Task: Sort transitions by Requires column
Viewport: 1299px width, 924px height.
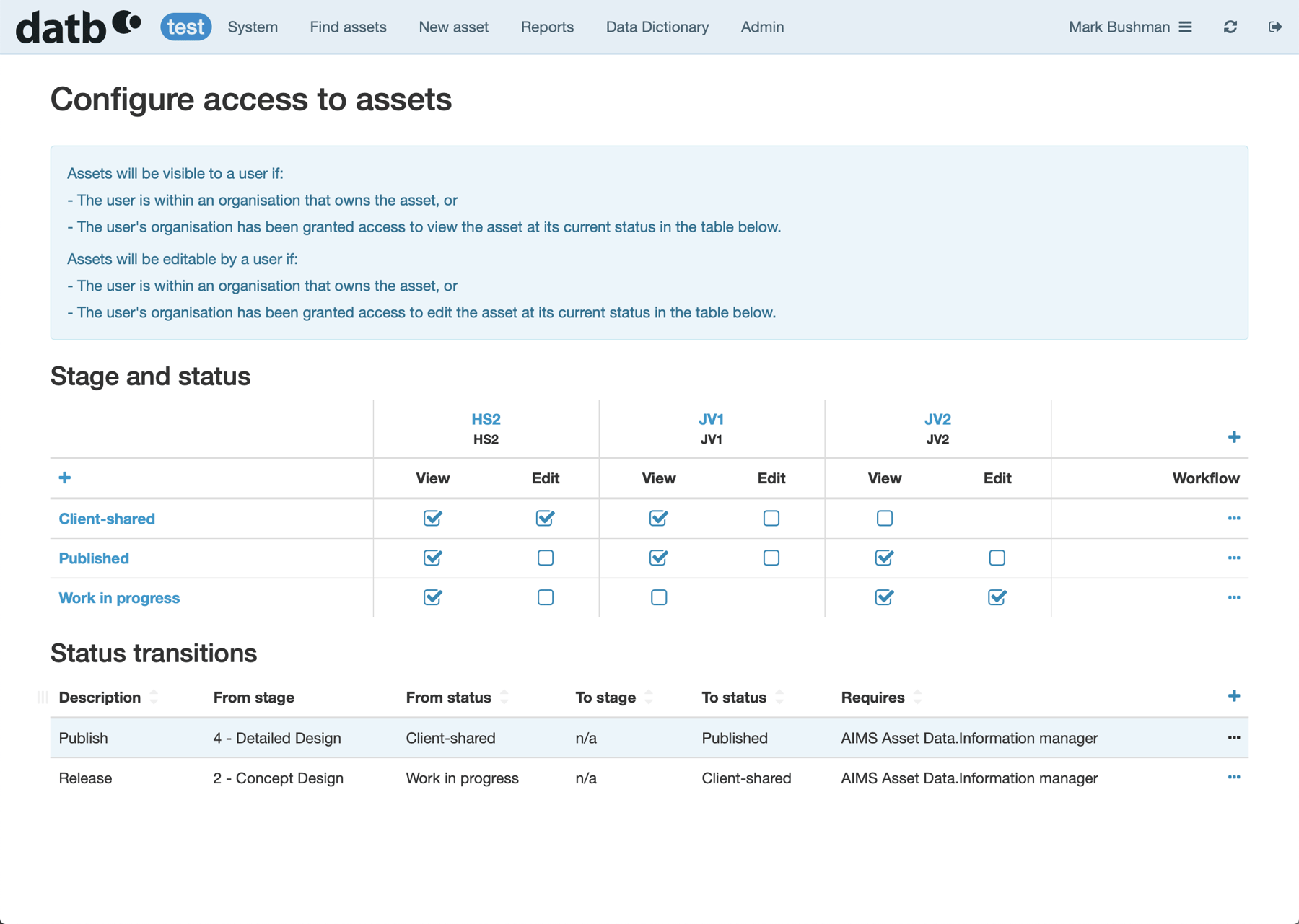Action: coord(872,697)
